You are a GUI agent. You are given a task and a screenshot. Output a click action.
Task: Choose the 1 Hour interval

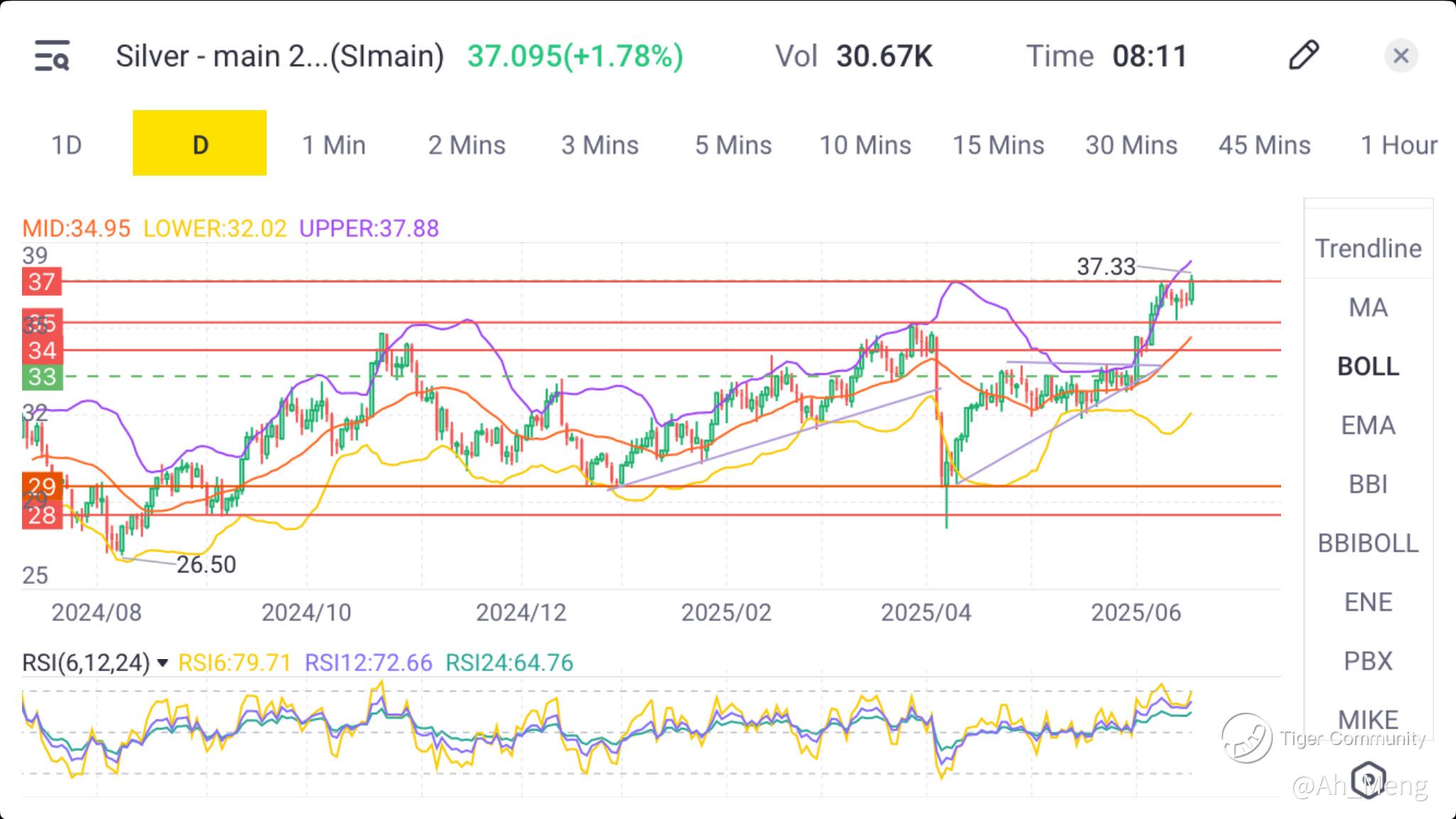point(1398,145)
